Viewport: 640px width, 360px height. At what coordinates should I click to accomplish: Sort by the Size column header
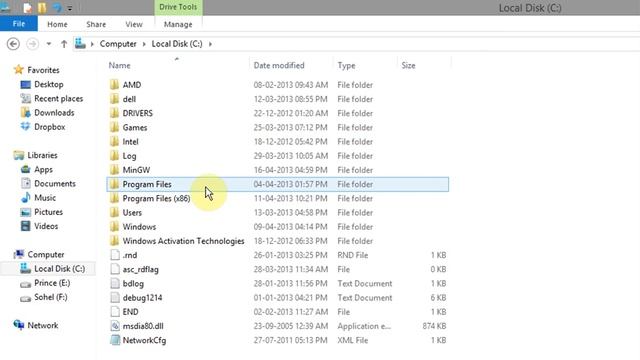pyautogui.click(x=408, y=65)
